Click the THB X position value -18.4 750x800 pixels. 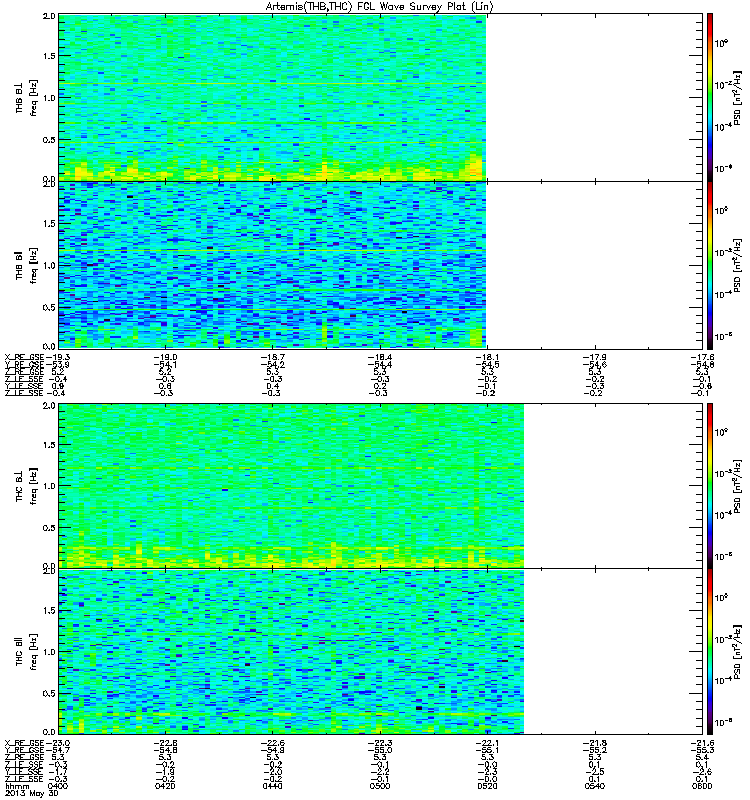coord(381,357)
